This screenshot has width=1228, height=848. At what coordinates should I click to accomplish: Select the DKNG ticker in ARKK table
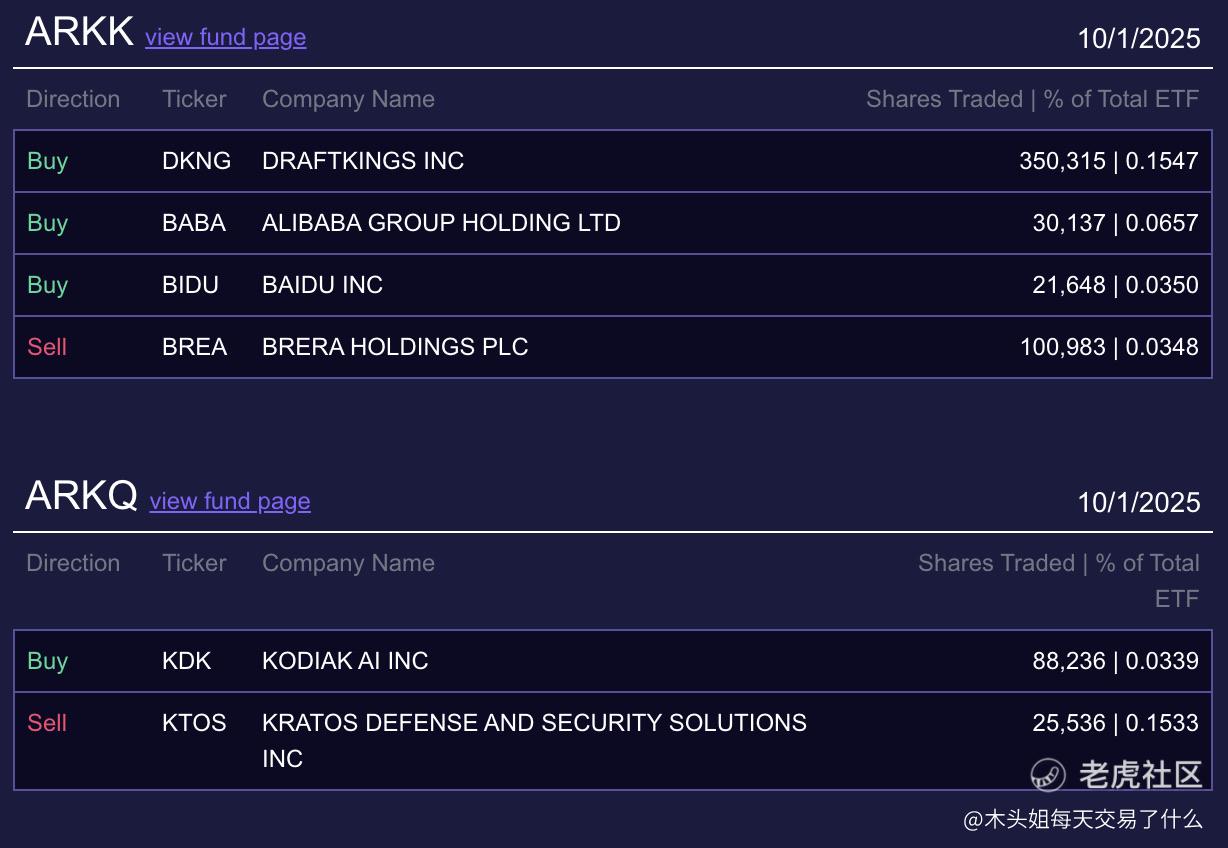click(x=196, y=161)
